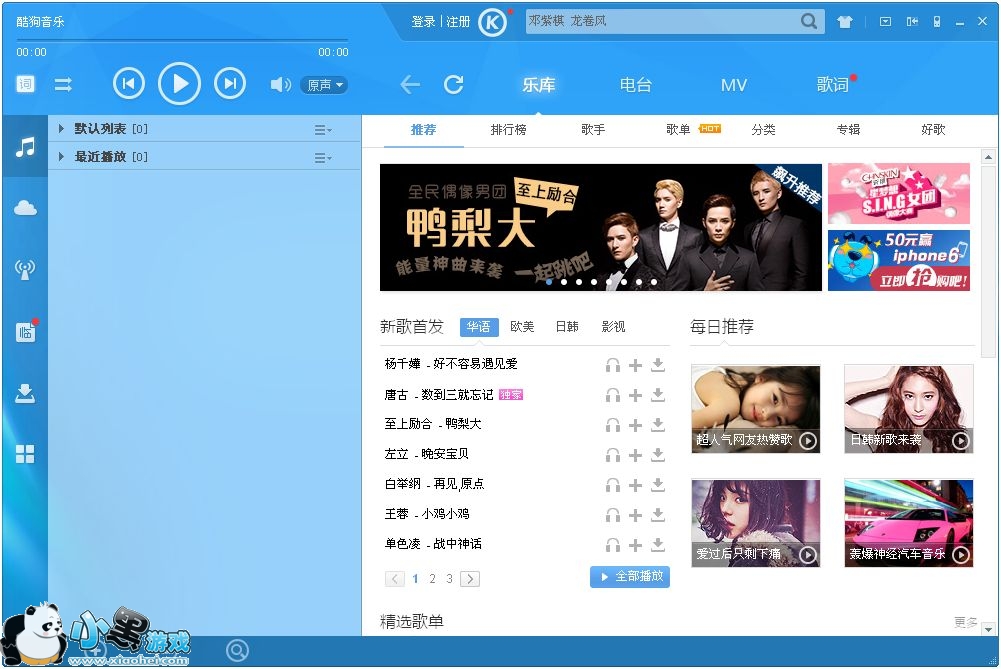Open the phone remote control icon

[x=937, y=22]
